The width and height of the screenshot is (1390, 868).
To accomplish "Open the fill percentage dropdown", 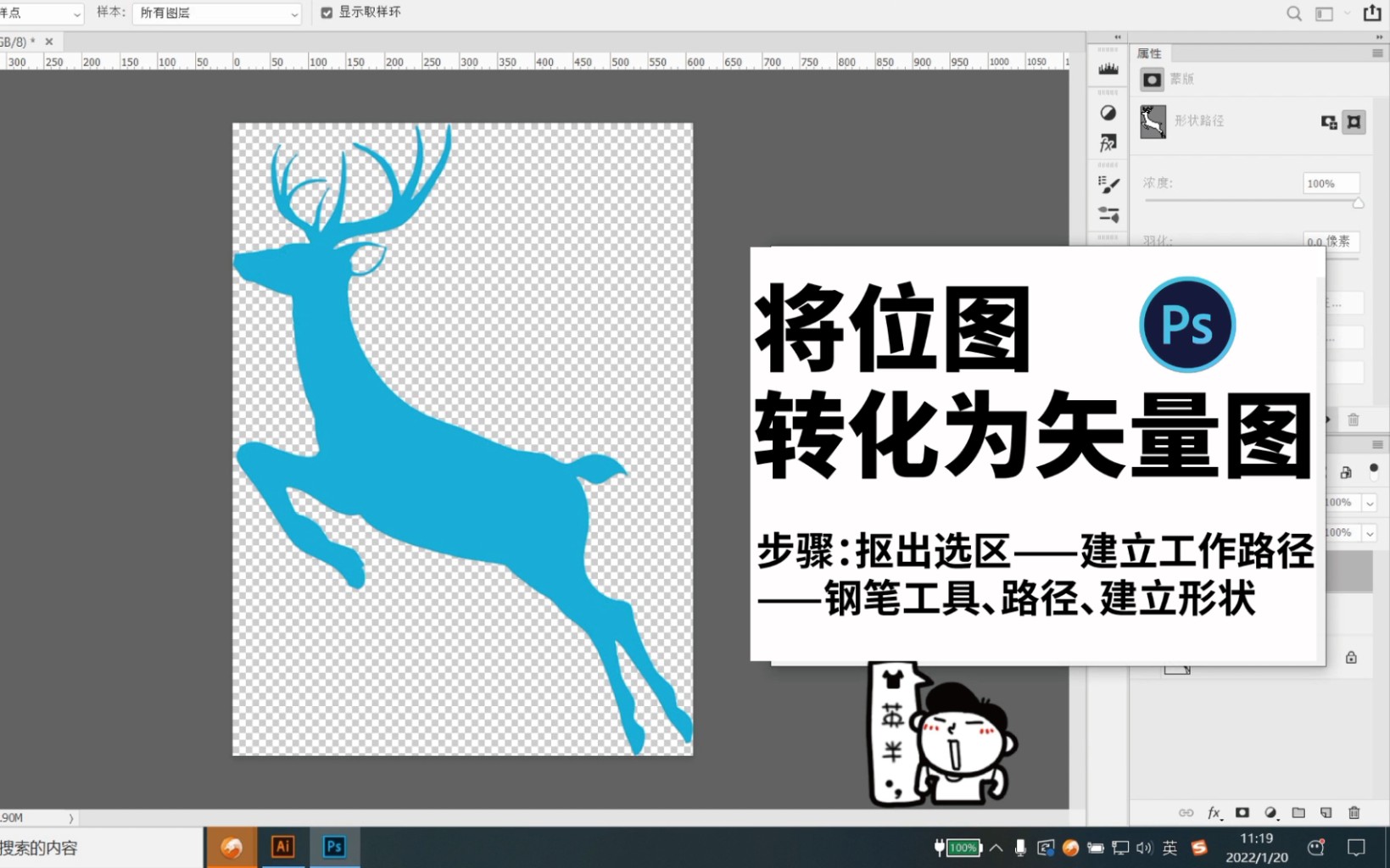I will (x=1369, y=533).
